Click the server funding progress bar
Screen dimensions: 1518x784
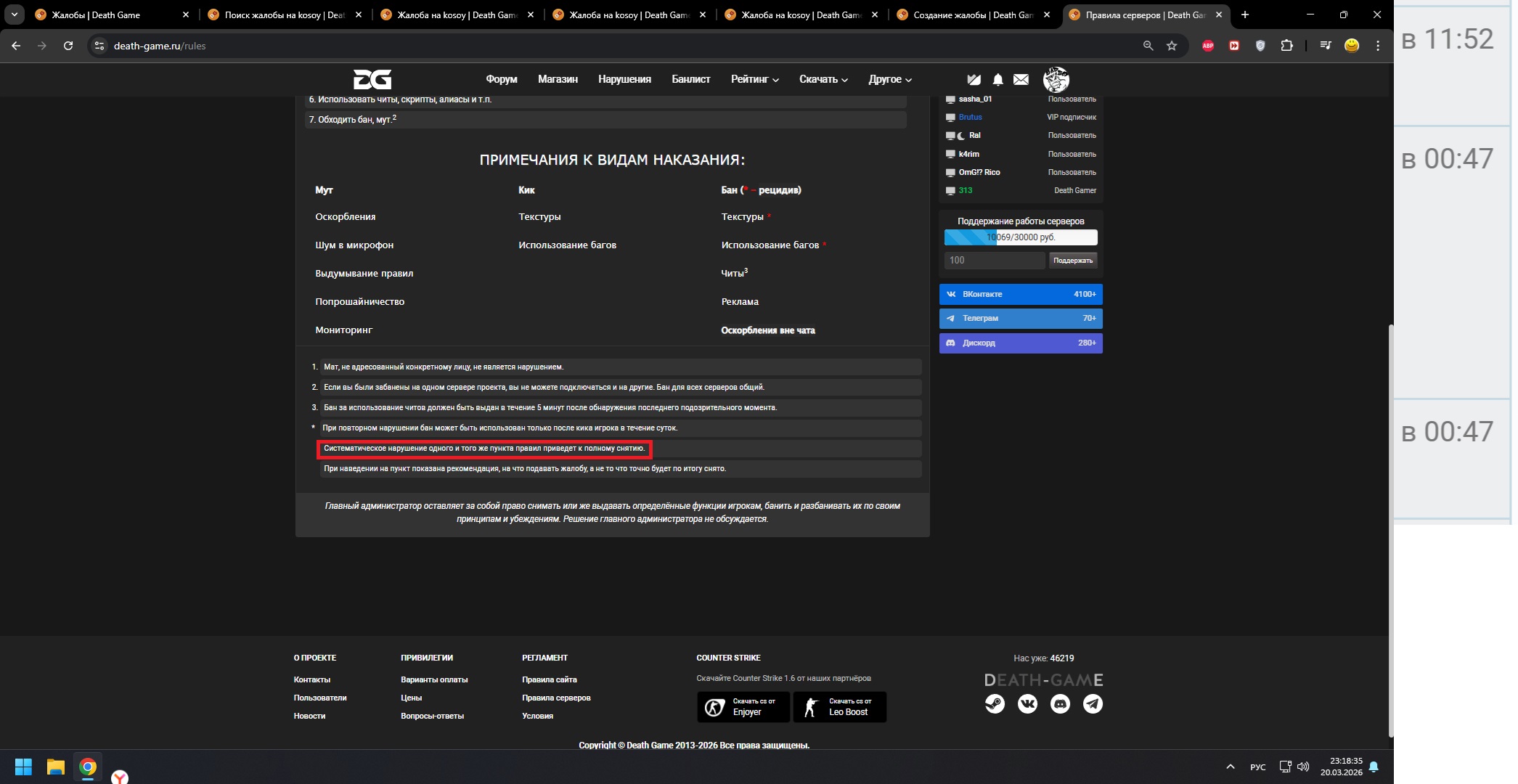[1020, 237]
